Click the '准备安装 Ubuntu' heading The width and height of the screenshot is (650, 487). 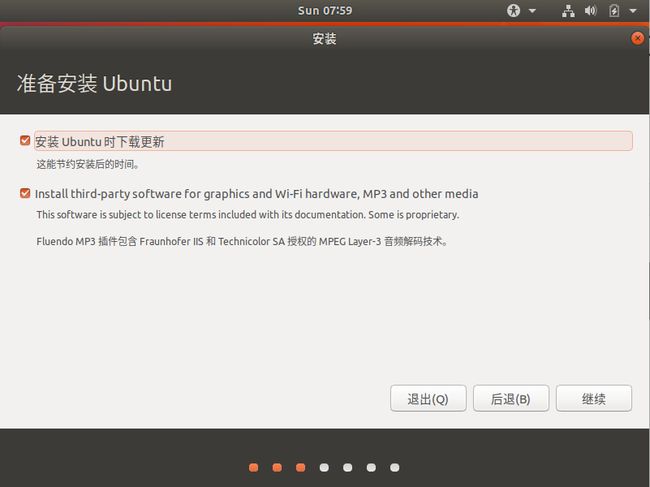tap(95, 83)
